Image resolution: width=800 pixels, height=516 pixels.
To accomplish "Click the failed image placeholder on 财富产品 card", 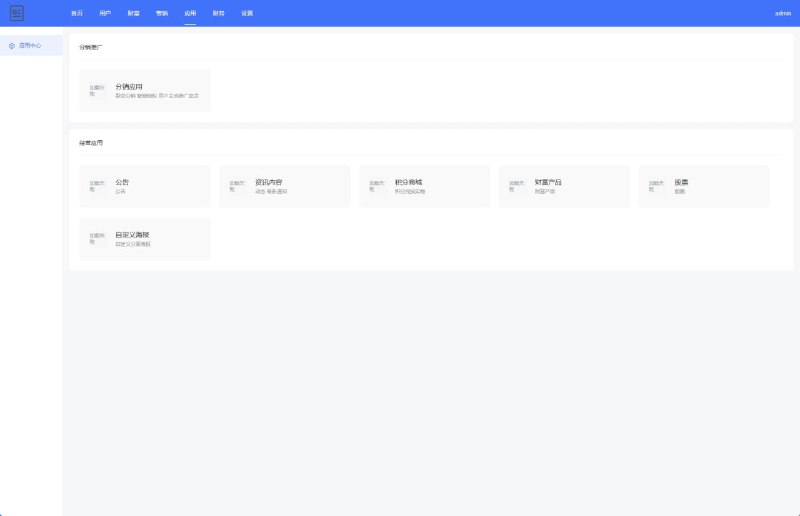I will pos(516,186).
